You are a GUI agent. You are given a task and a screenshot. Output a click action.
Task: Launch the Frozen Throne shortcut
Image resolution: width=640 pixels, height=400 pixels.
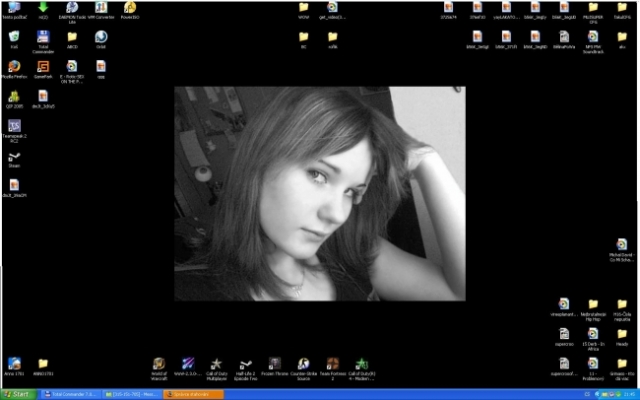pos(275,367)
